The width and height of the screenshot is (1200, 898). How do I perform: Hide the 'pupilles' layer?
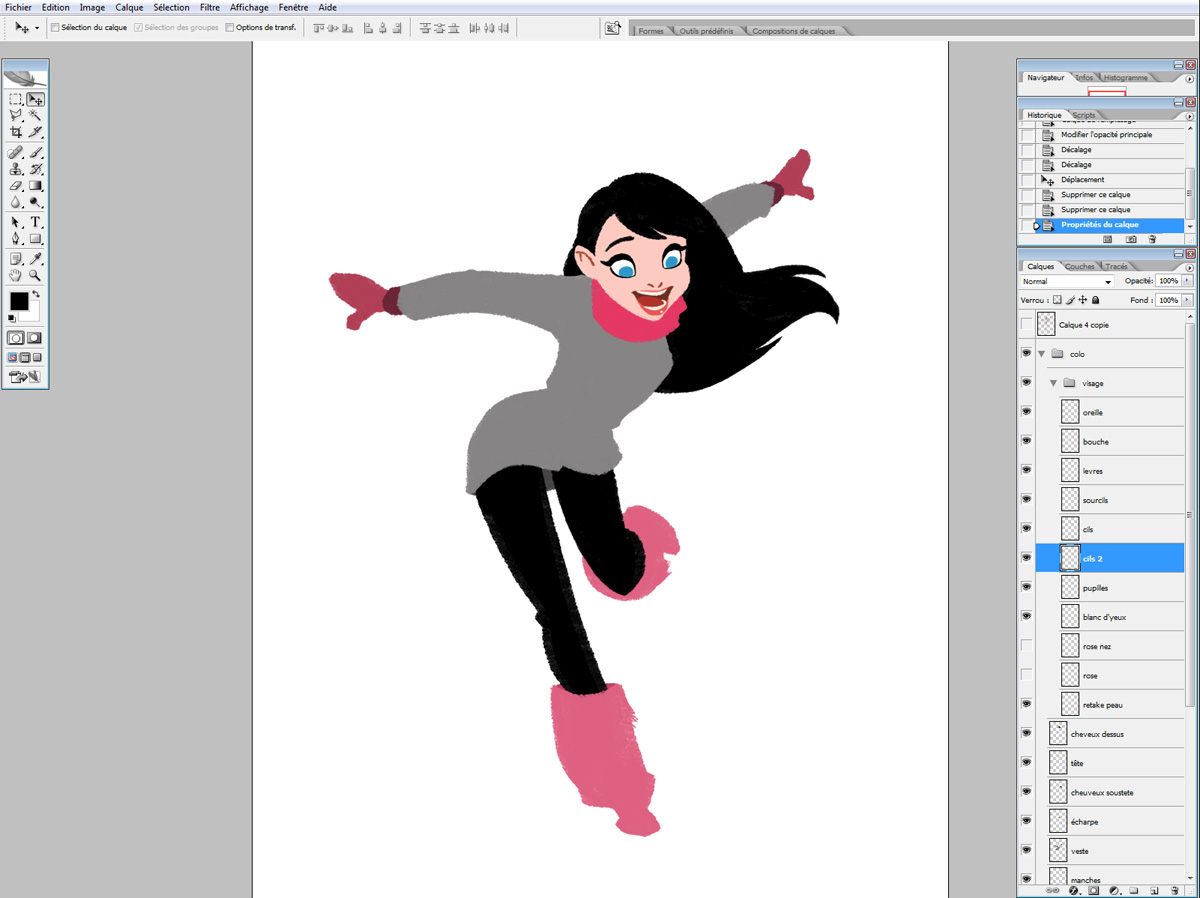pos(1026,587)
